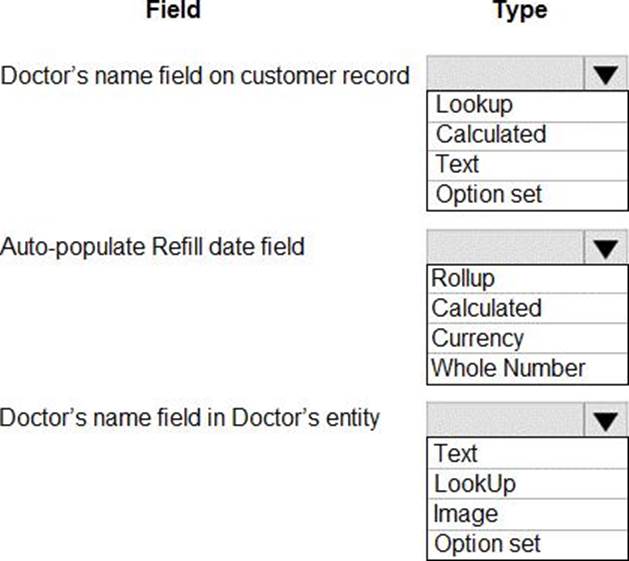Open dropdown arrow for Refill date field
The width and height of the screenshot is (629, 561).
tap(603, 248)
